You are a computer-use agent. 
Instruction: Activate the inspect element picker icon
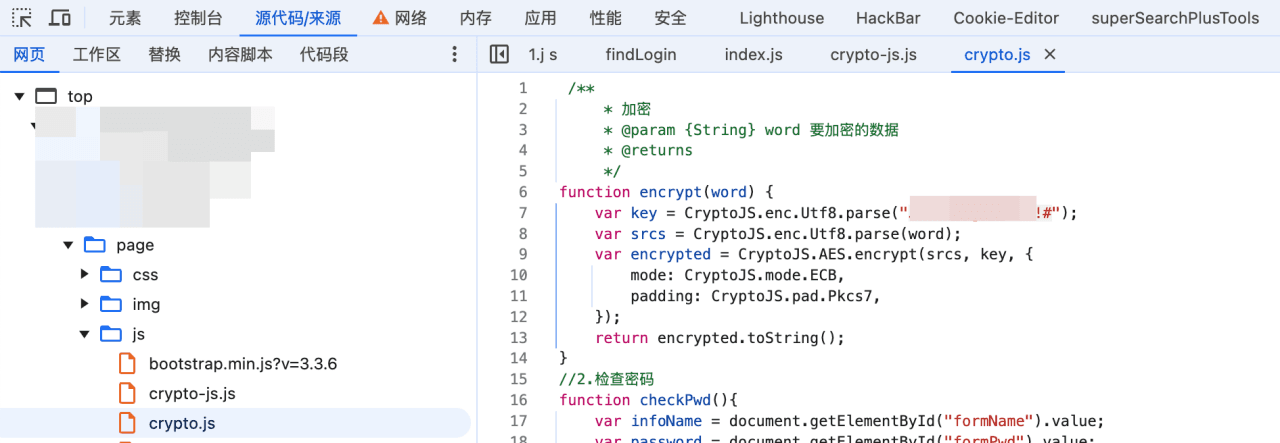(x=21, y=18)
